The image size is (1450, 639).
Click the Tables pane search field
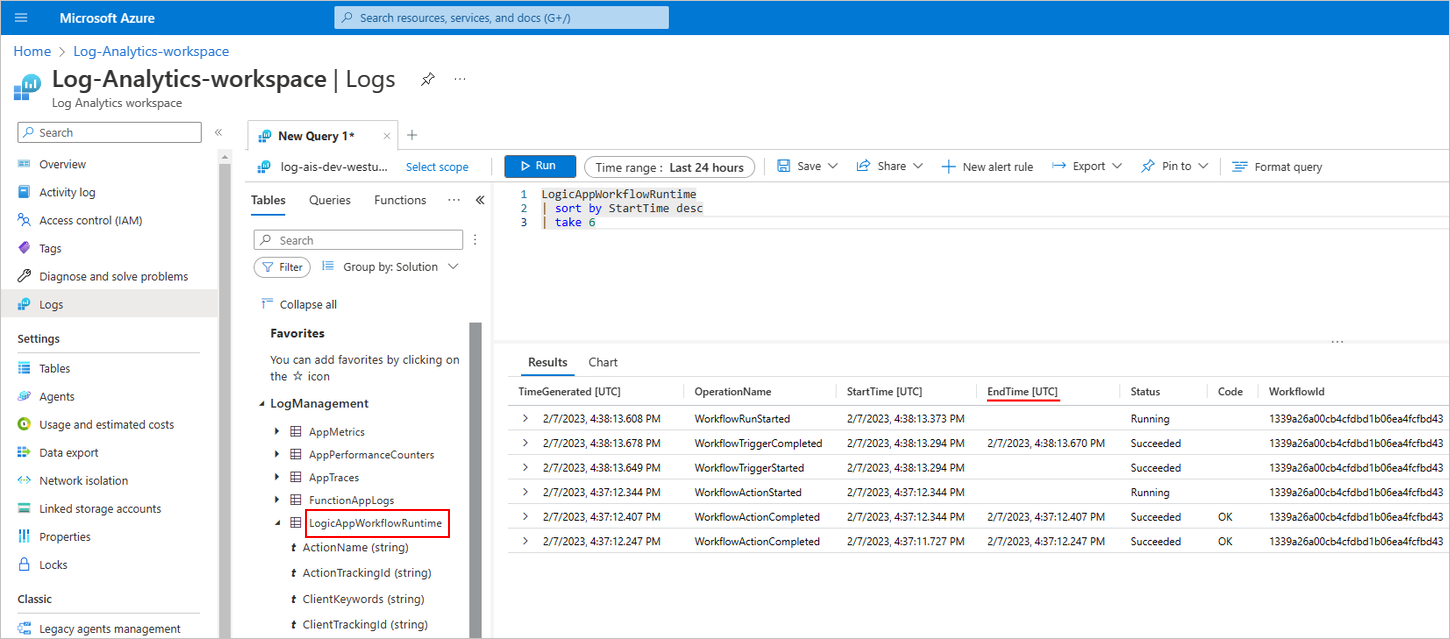[357, 239]
